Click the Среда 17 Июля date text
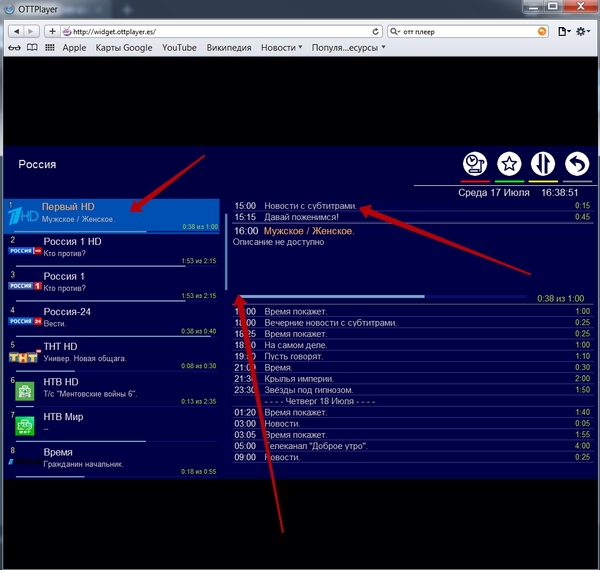600x570 pixels. point(494,192)
